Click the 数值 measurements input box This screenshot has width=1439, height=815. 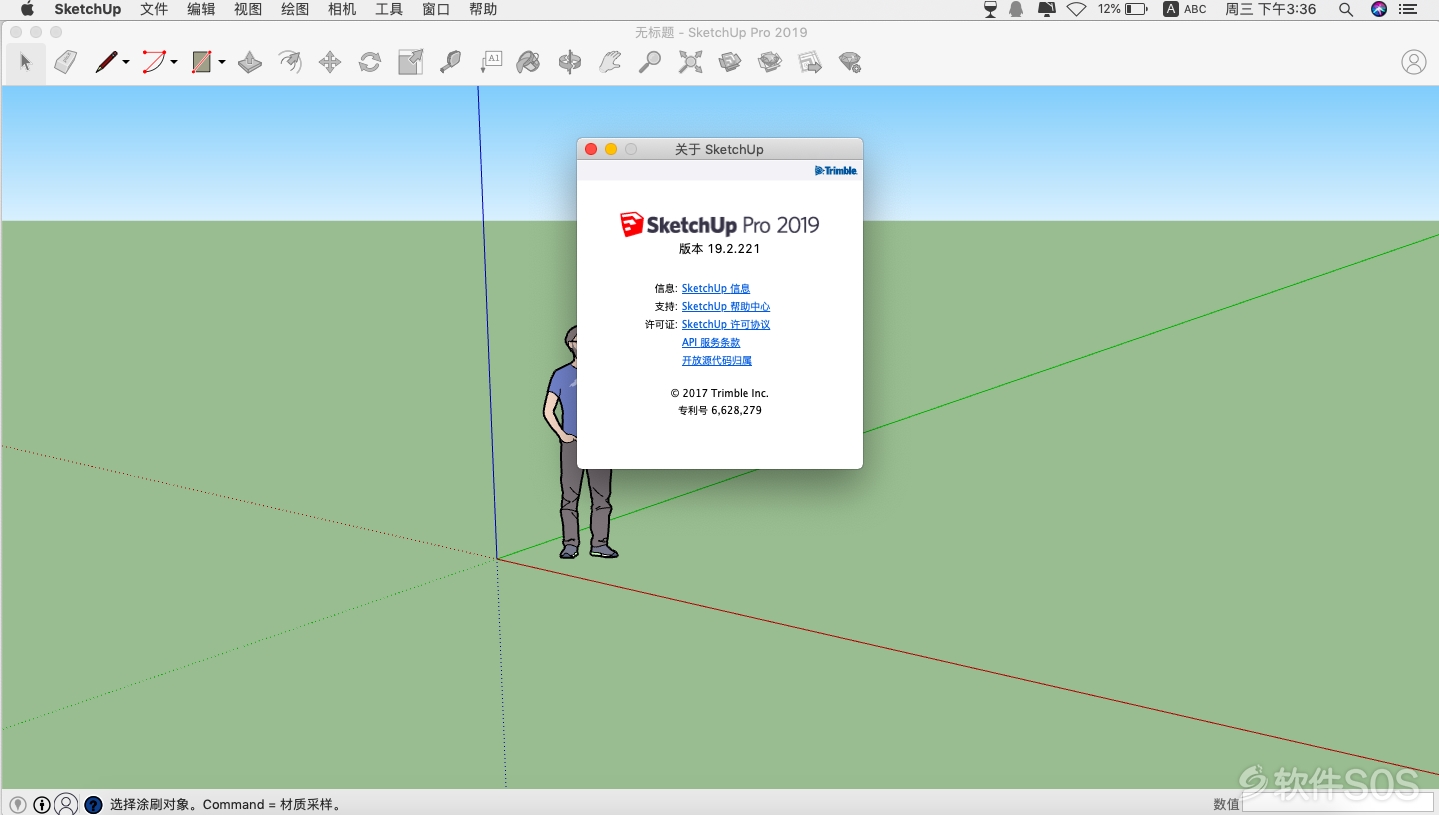tap(1338, 804)
